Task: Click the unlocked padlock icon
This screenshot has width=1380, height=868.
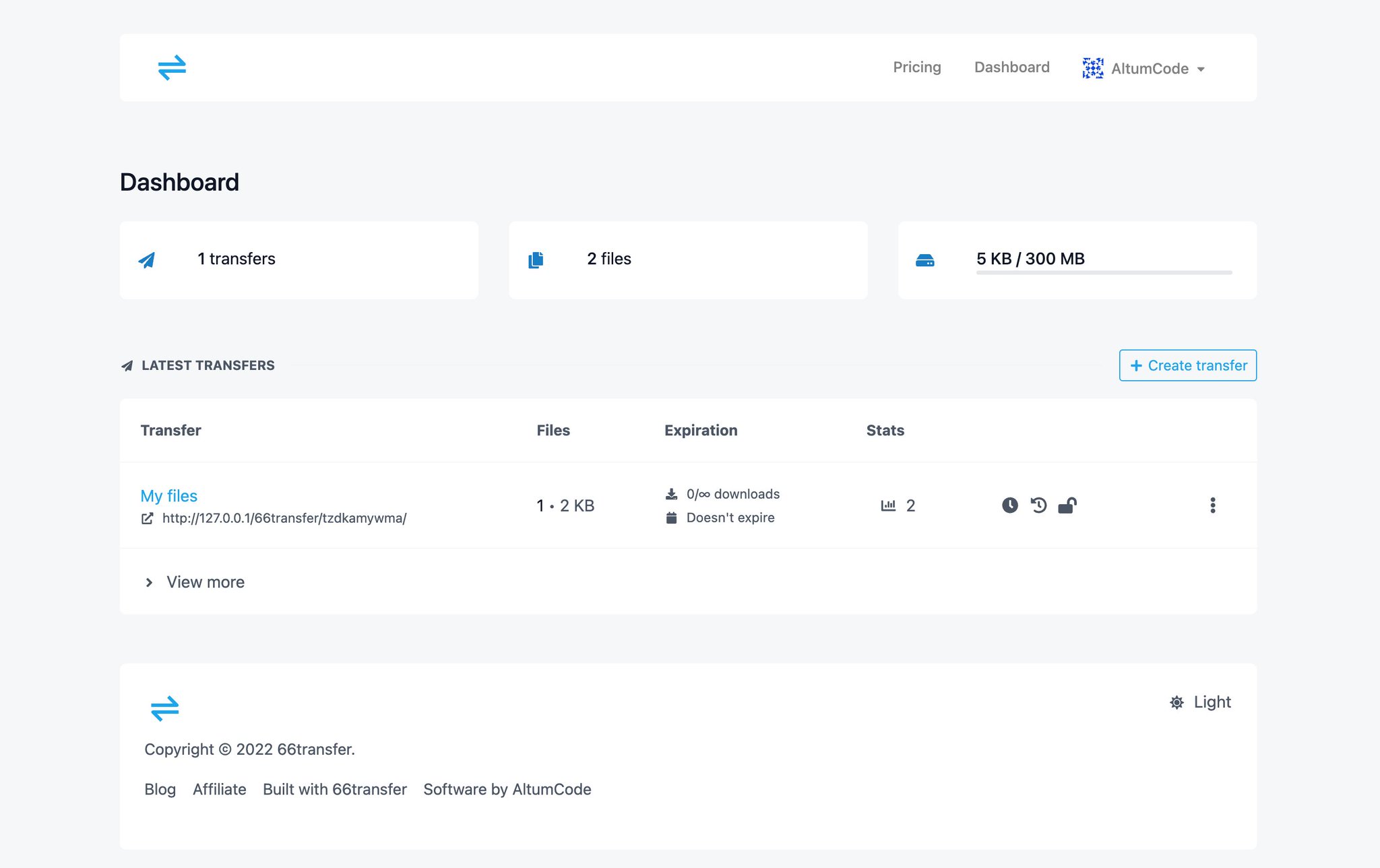Action: click(1067, 505)
